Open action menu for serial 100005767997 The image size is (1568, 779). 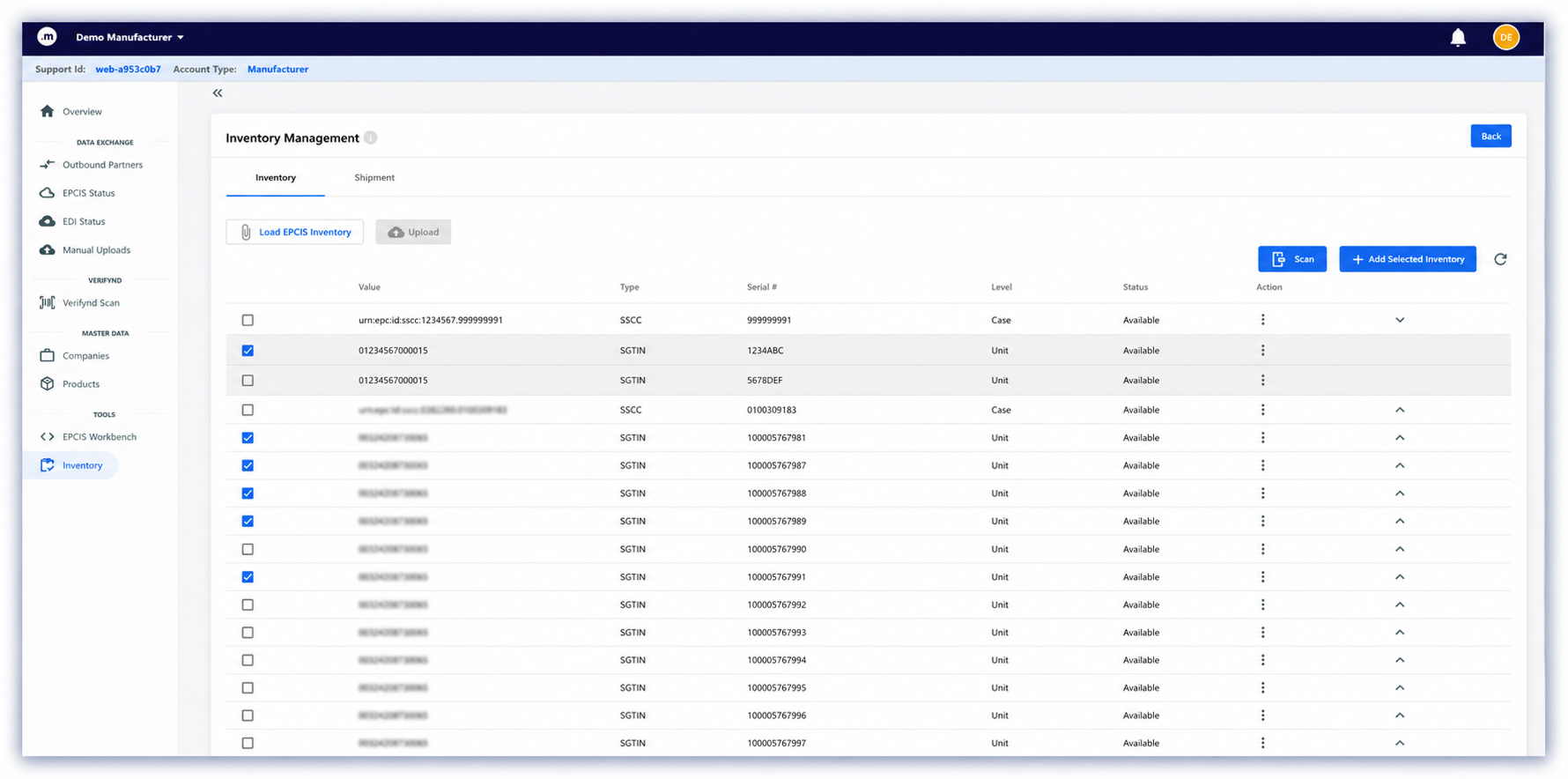(x=1262, y=743)
